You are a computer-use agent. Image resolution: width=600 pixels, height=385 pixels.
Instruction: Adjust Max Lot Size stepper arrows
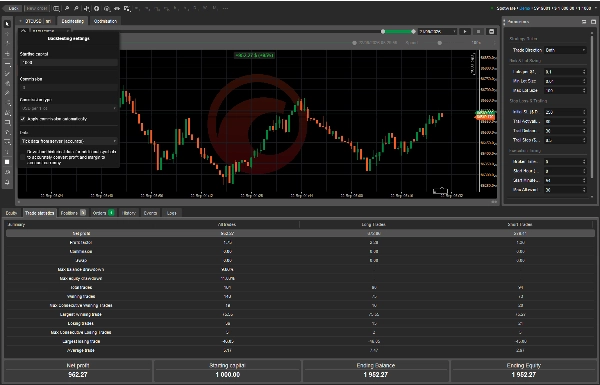pyautogui.click(x=584, y=91)
